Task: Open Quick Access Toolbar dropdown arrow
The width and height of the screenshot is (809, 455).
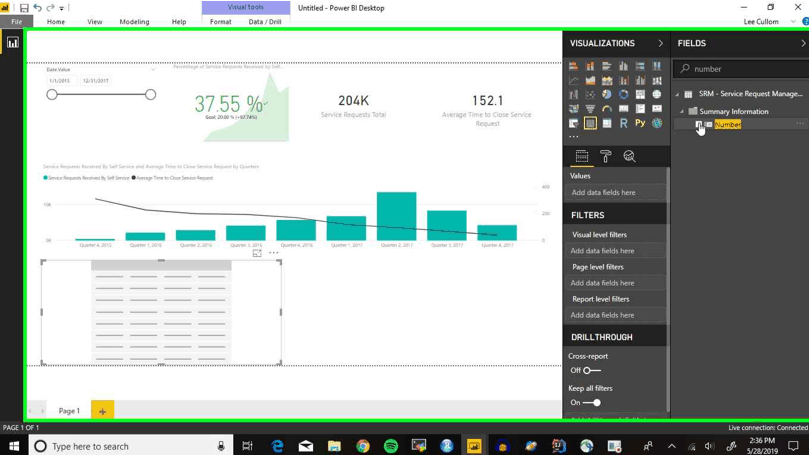Action: point(61,8)
